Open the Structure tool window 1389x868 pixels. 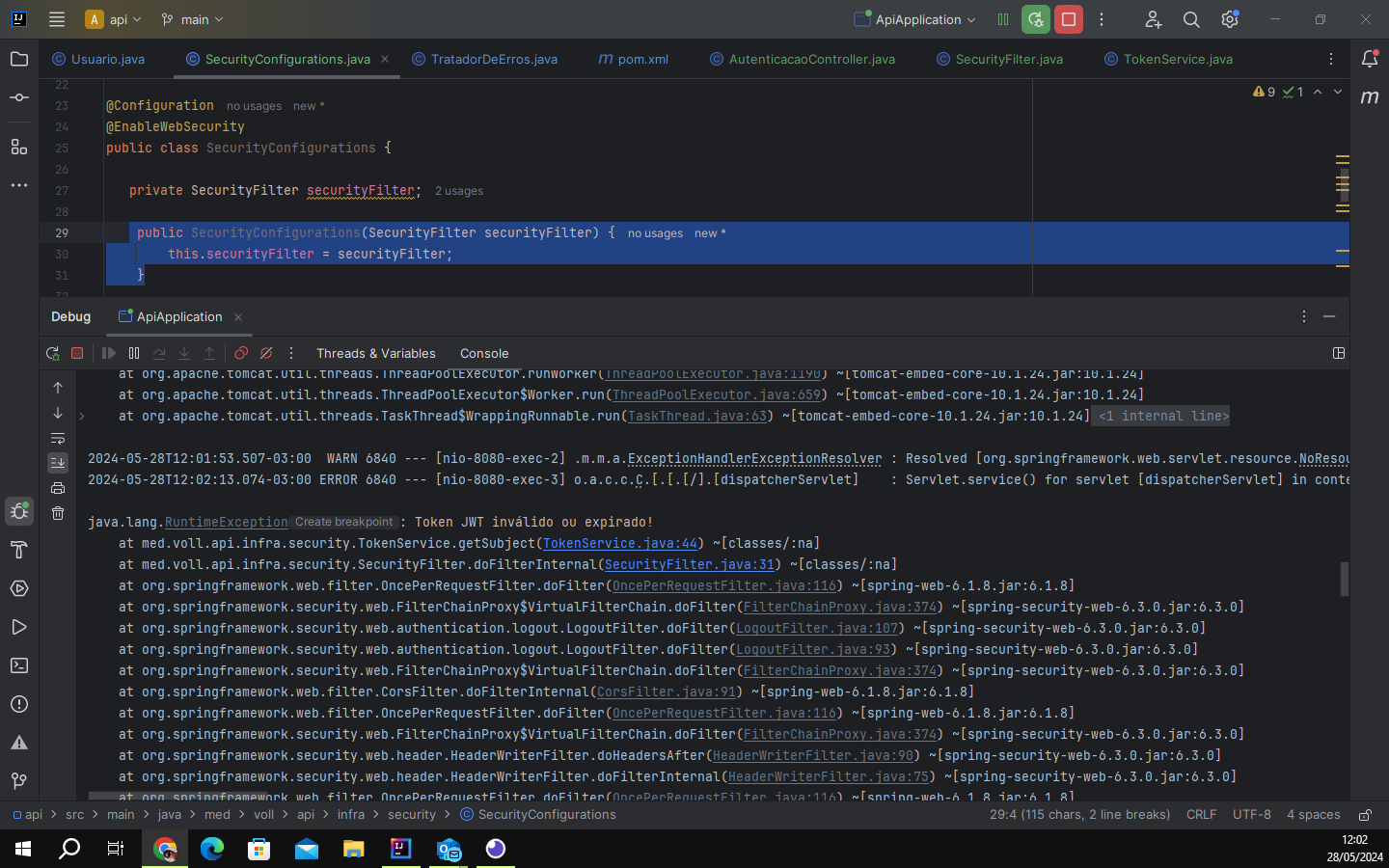[19, 147]
